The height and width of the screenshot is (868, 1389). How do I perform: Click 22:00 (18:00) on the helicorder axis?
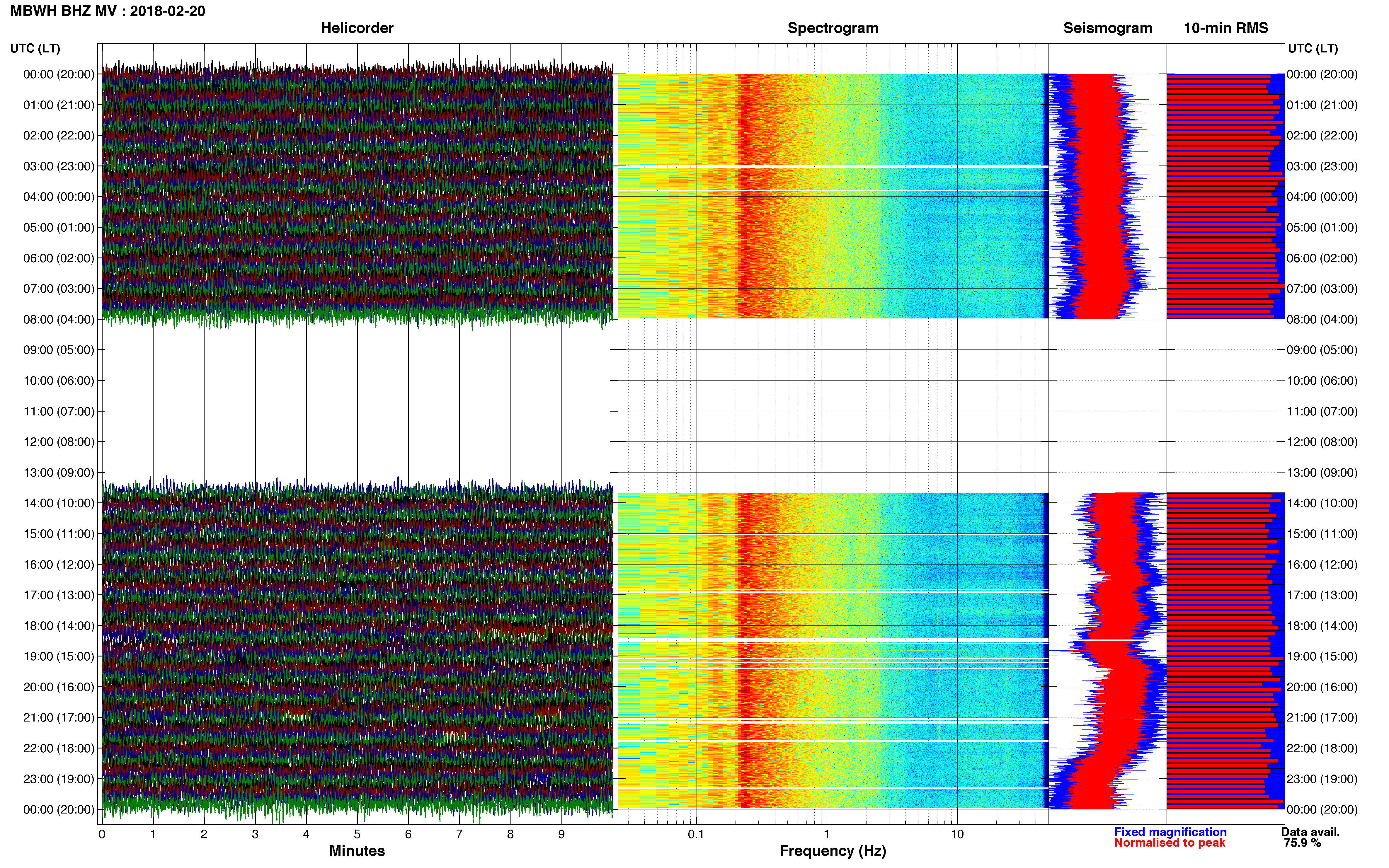pos(59,748)
